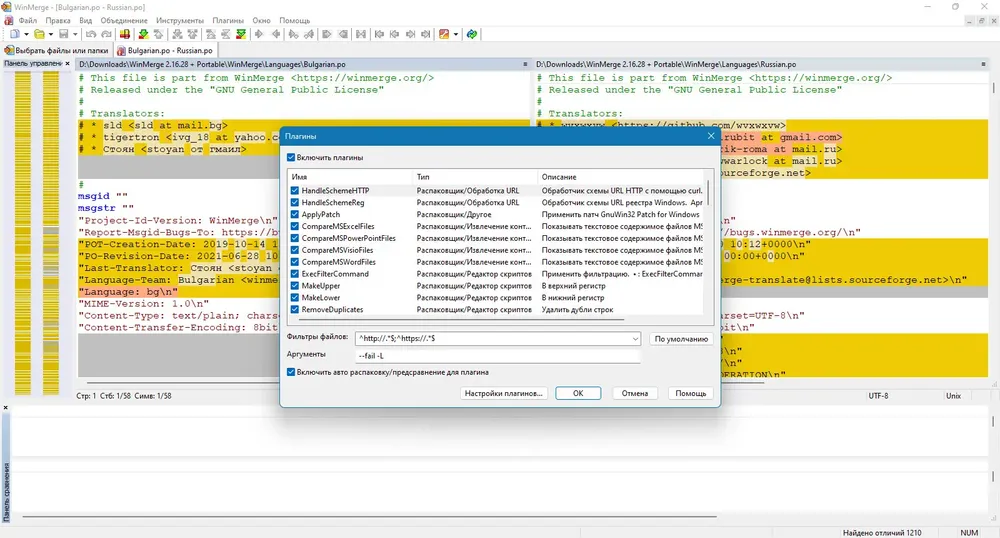This screenshot has height=538, width=1000.
Task: Click the Undo toolbar icon
Action: coord(91,34)
